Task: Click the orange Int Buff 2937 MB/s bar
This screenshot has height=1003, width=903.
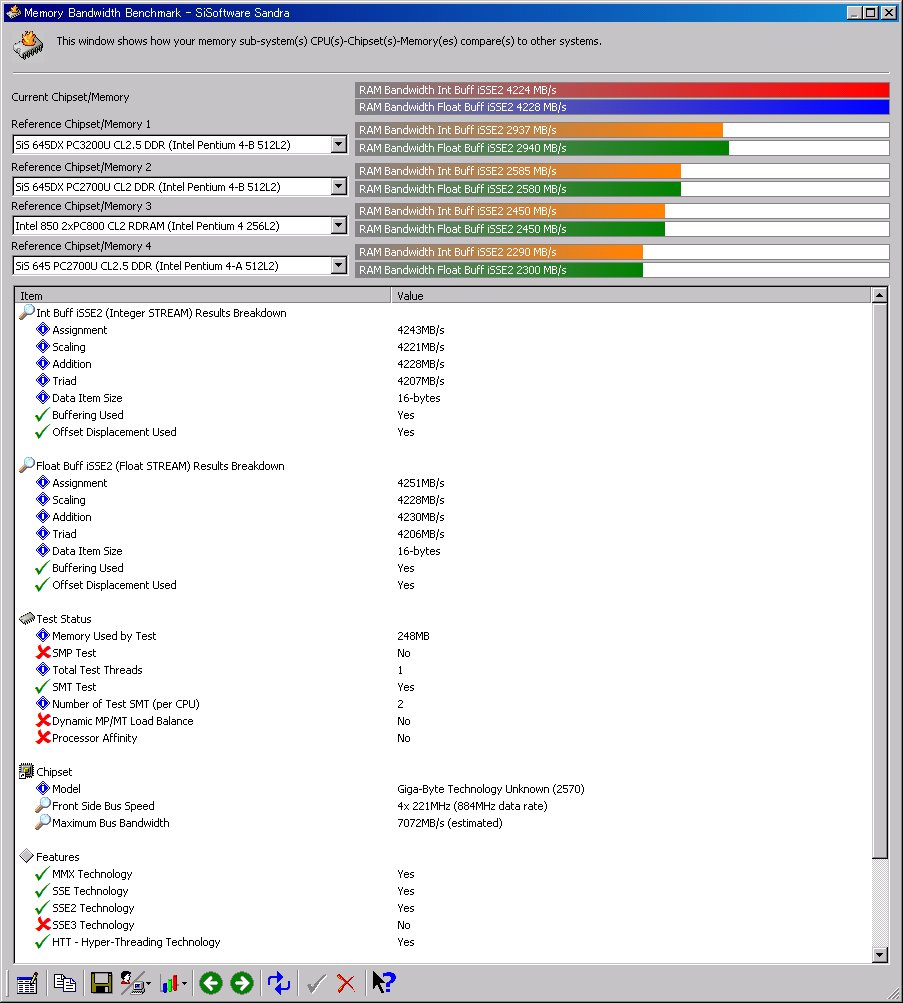Action: tap(538, 130)
